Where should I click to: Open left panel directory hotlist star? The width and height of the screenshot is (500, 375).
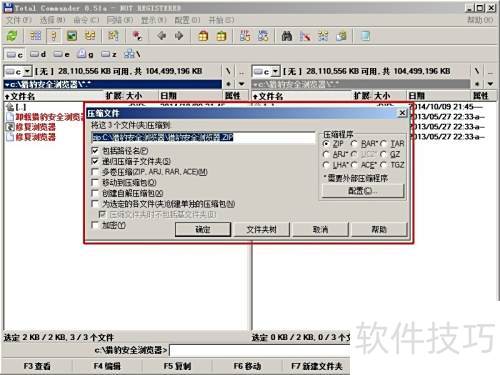[229, 84]
